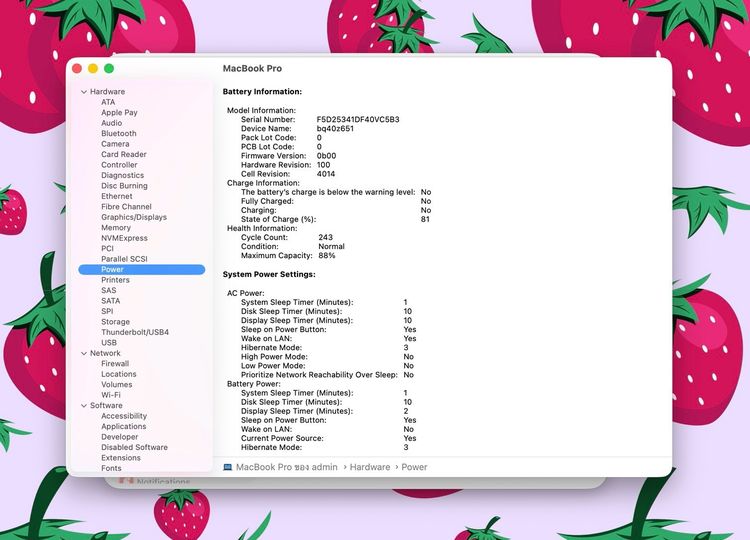Click Cell Revision value 4014
Viewport: 750px width, 540px height.
pyautogui.click(x=326, y=174)
